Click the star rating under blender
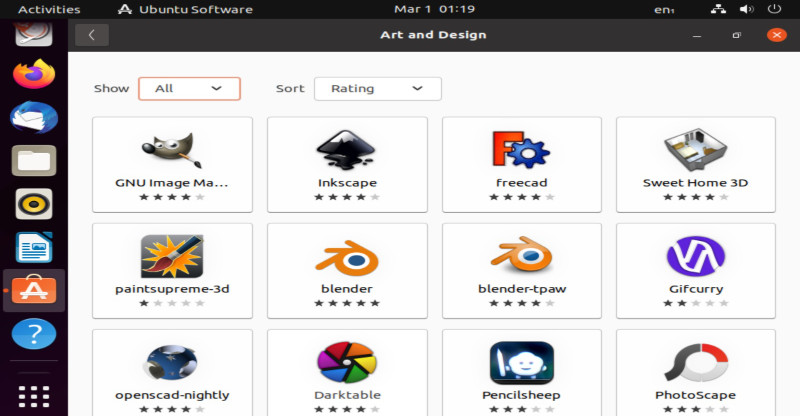 point(347,303)
